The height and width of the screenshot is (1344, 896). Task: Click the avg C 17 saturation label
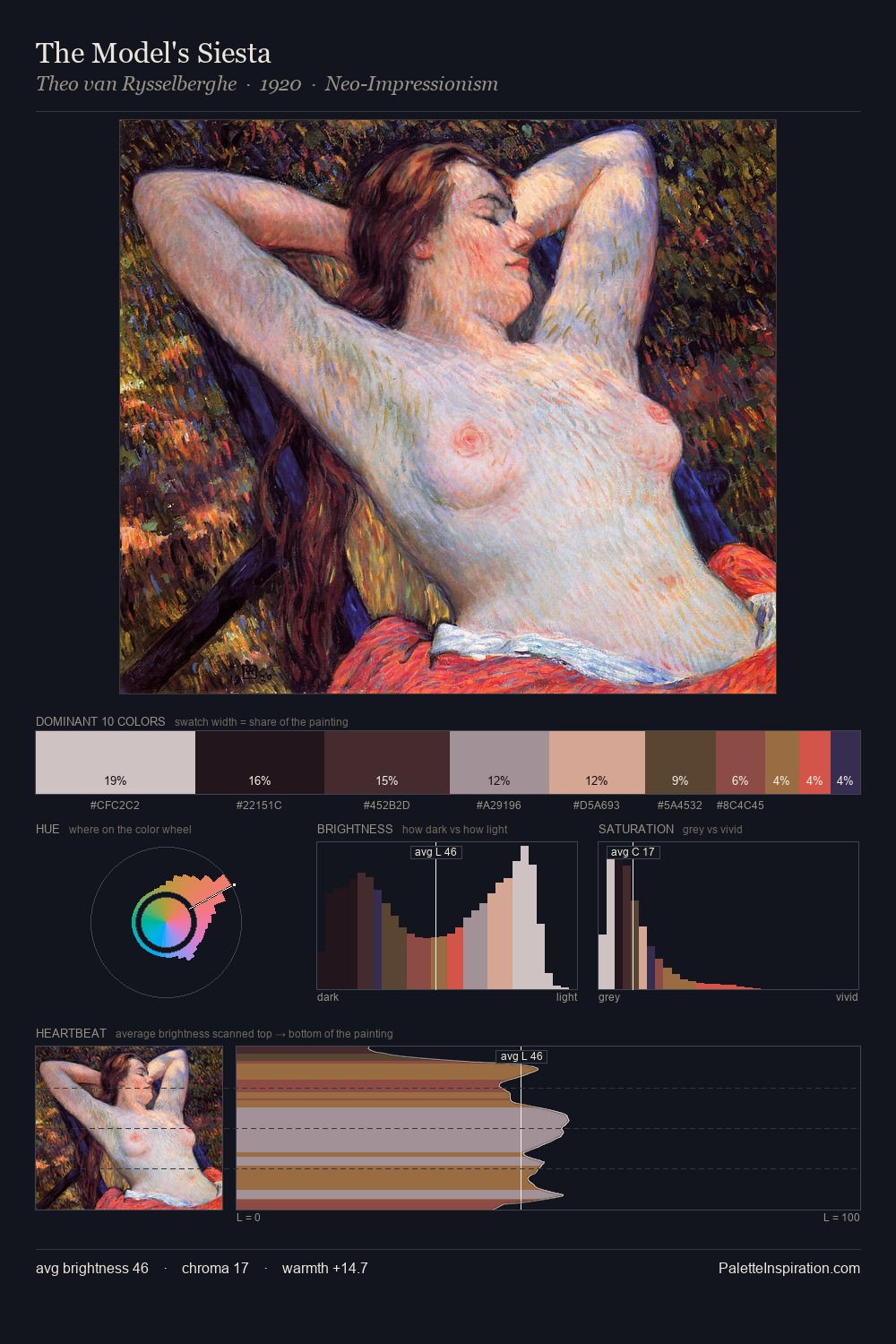[633, 852]
